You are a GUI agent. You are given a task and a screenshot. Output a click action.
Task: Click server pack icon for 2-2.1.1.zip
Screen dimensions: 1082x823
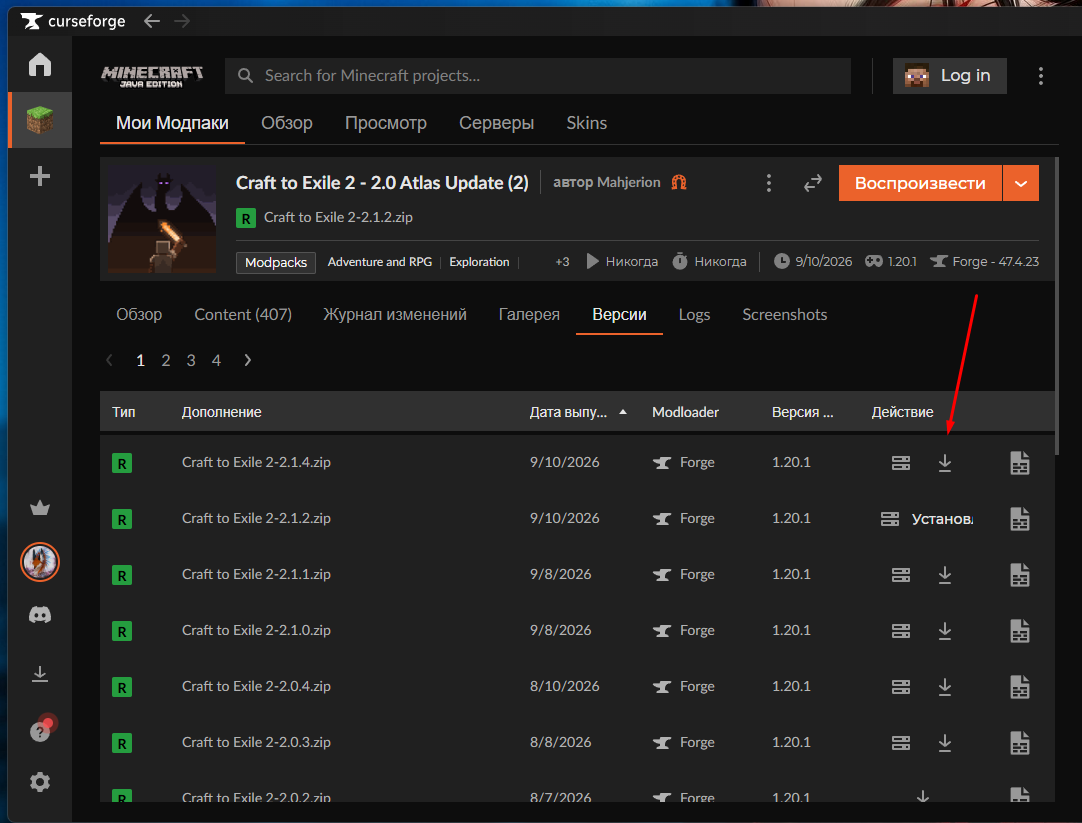click(x=901, y=575)
